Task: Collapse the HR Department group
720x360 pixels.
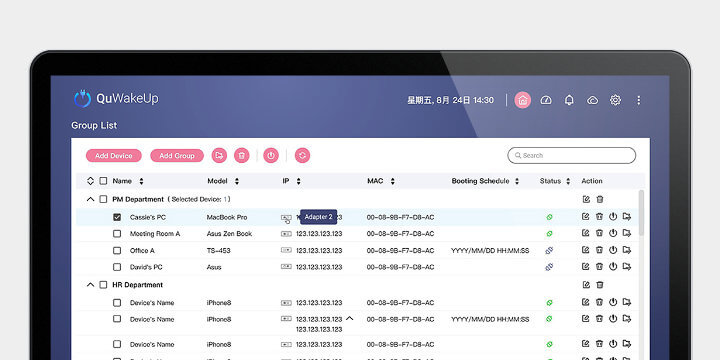Action: 90,285
